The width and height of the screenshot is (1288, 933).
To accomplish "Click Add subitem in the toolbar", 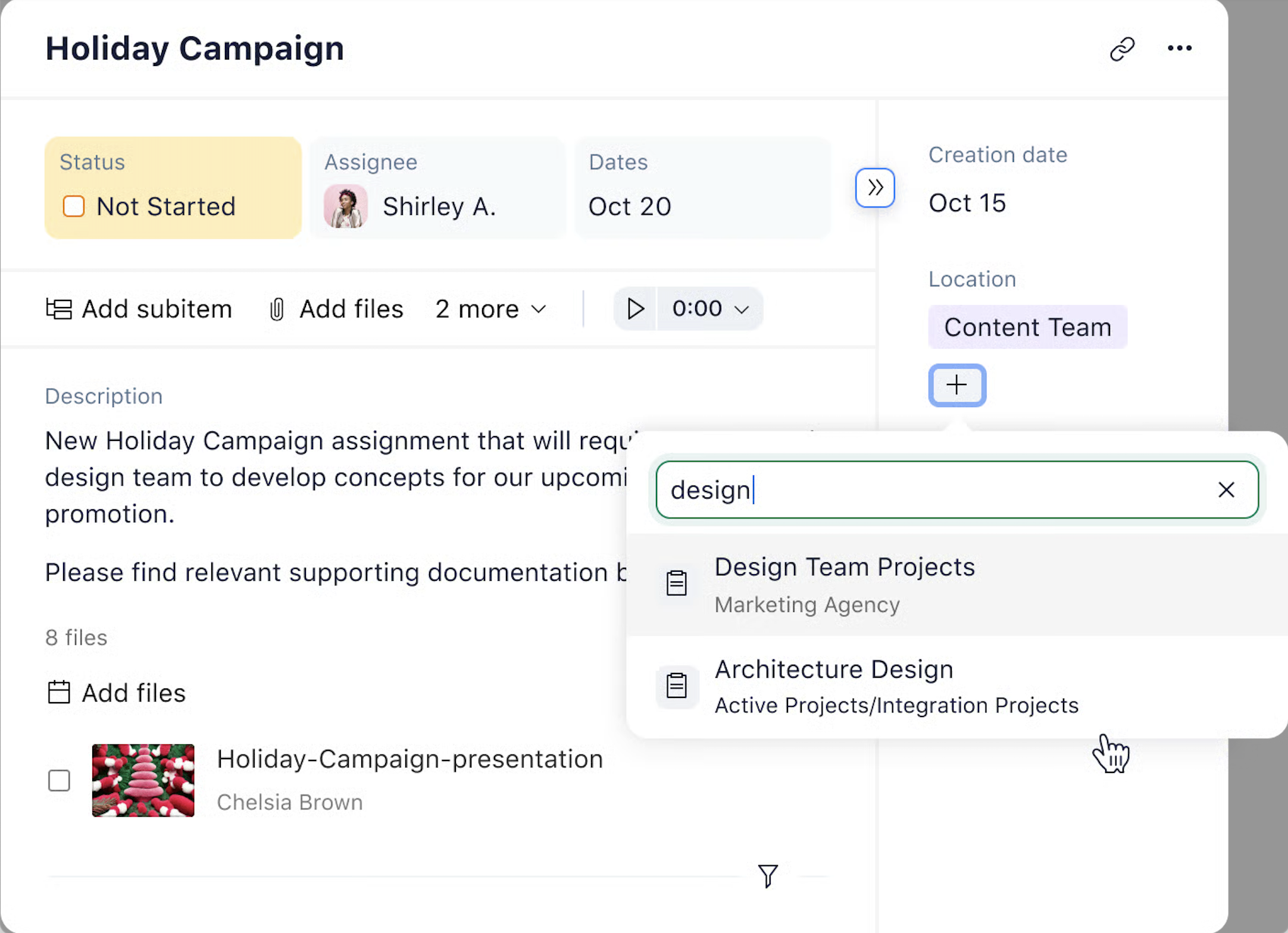I will pyautogui.click(x=139, y=309).
